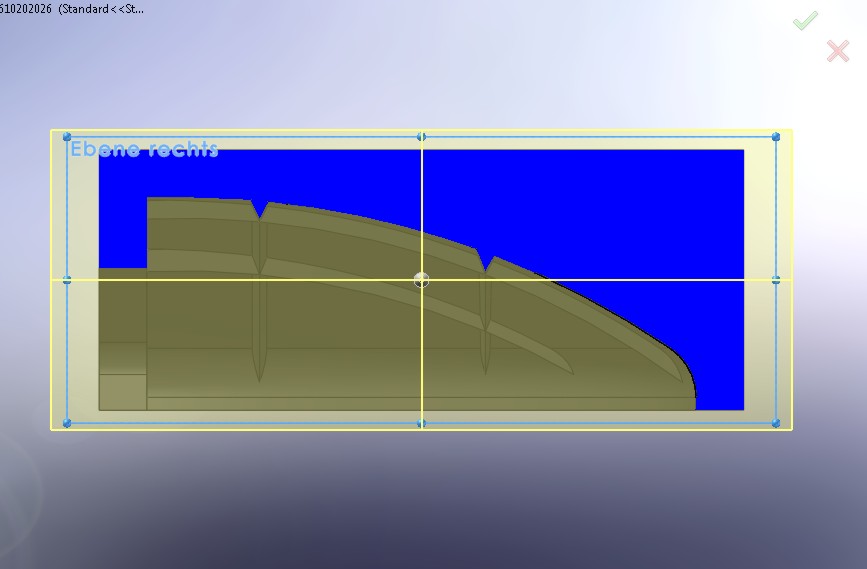Click the bottom-middle plane handle
The image size is (867, 569).
pos(421,423)
